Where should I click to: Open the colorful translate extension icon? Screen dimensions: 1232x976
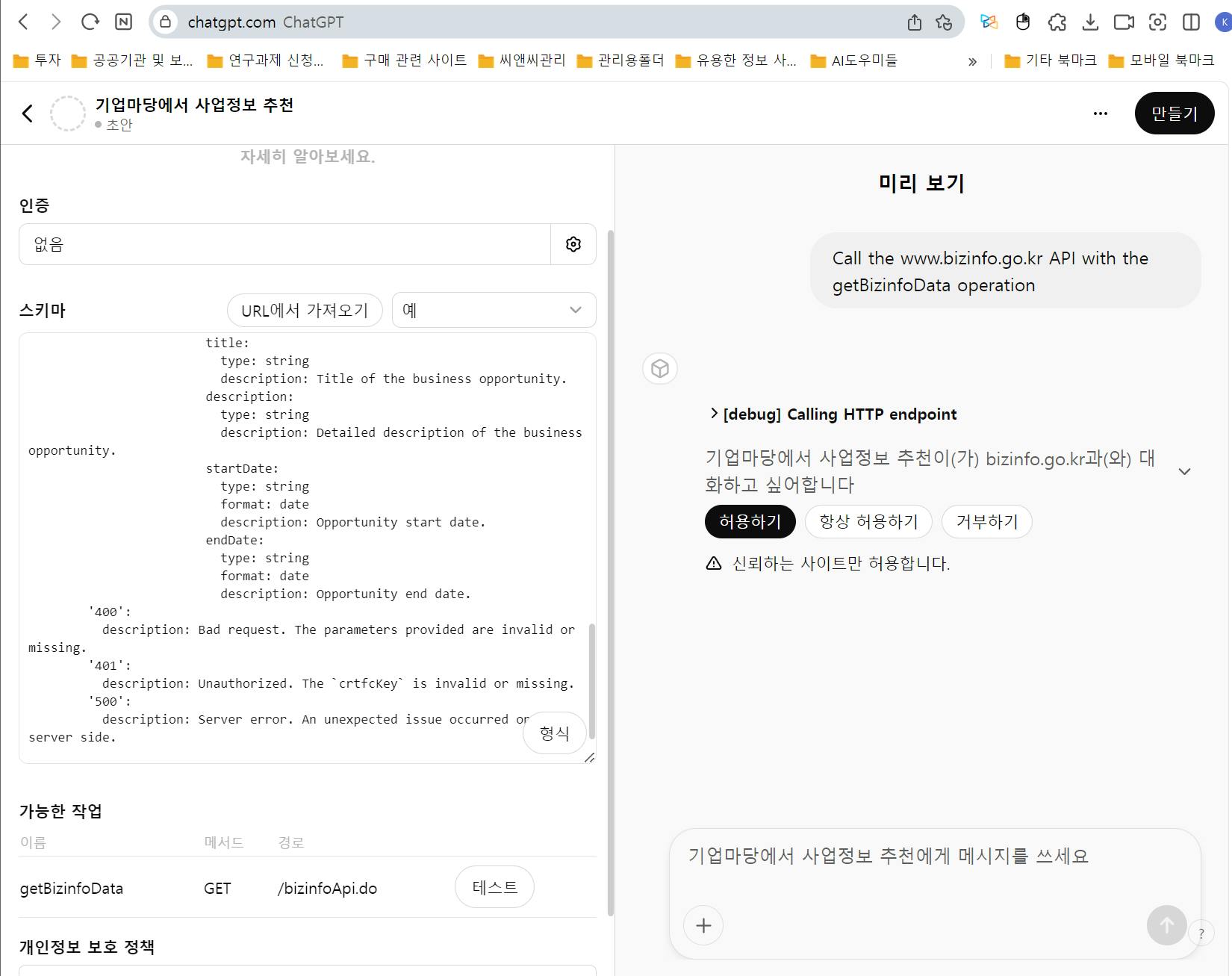[989, 22]
